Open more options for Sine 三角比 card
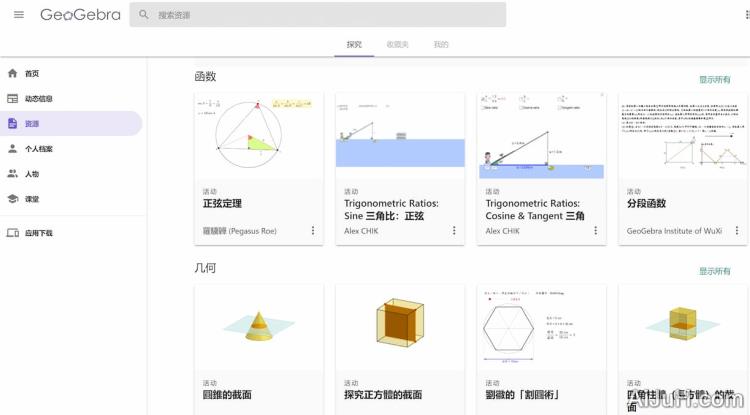 click(x=454, y=230)
